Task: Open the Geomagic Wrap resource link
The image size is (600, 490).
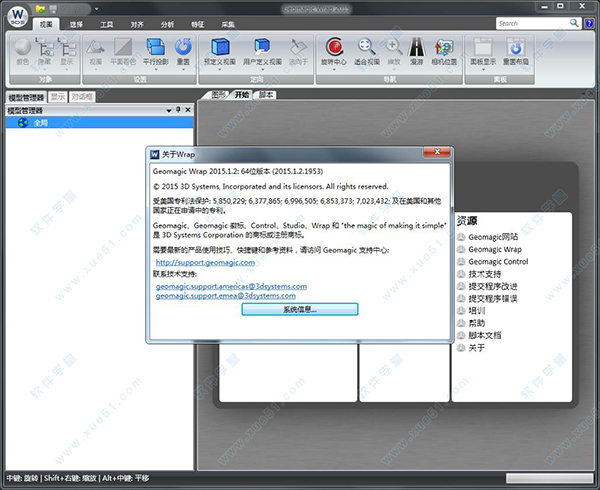Action: pyautogui.click(x=495, y=249)
